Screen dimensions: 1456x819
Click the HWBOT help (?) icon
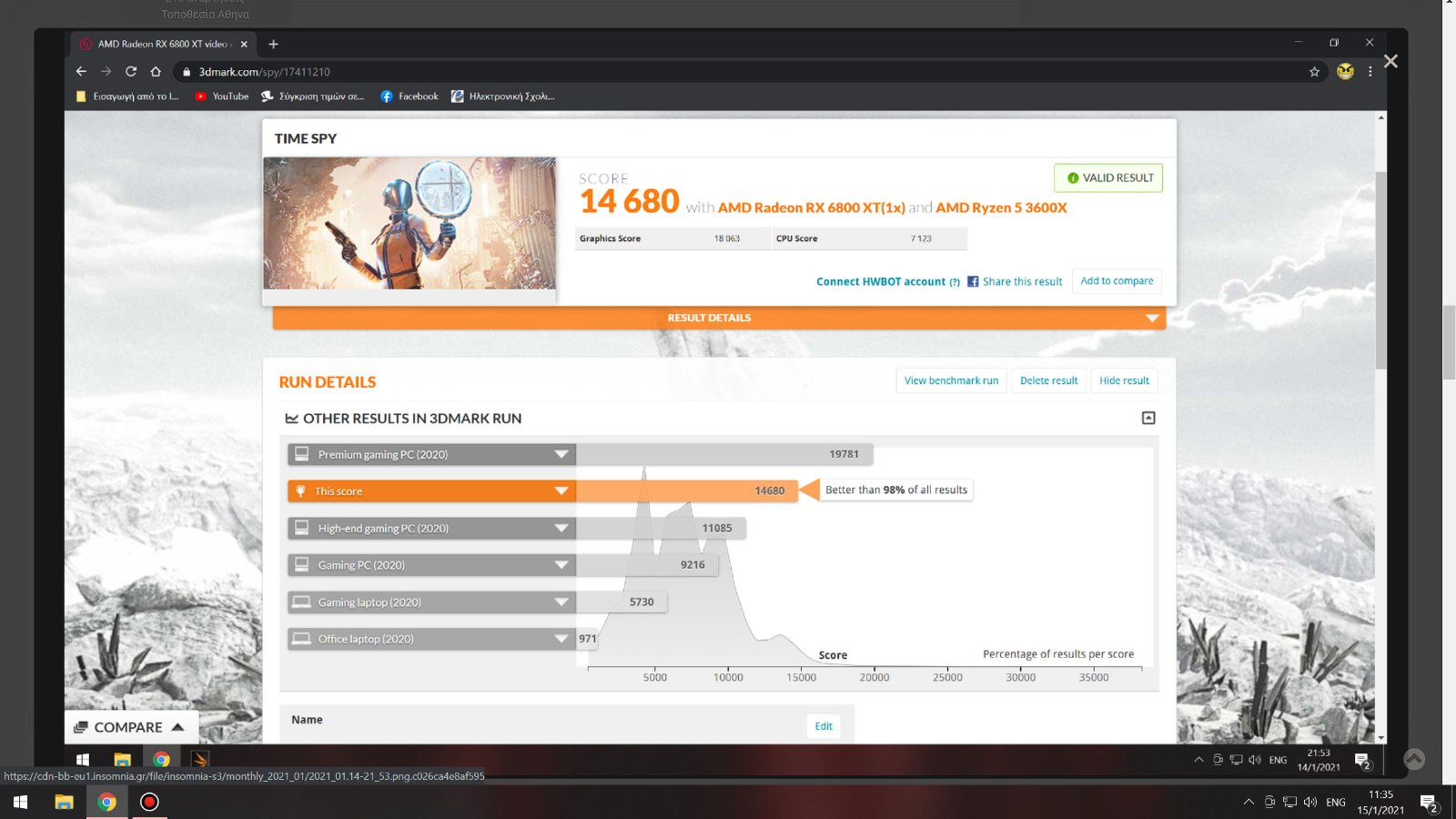(955, 282)
